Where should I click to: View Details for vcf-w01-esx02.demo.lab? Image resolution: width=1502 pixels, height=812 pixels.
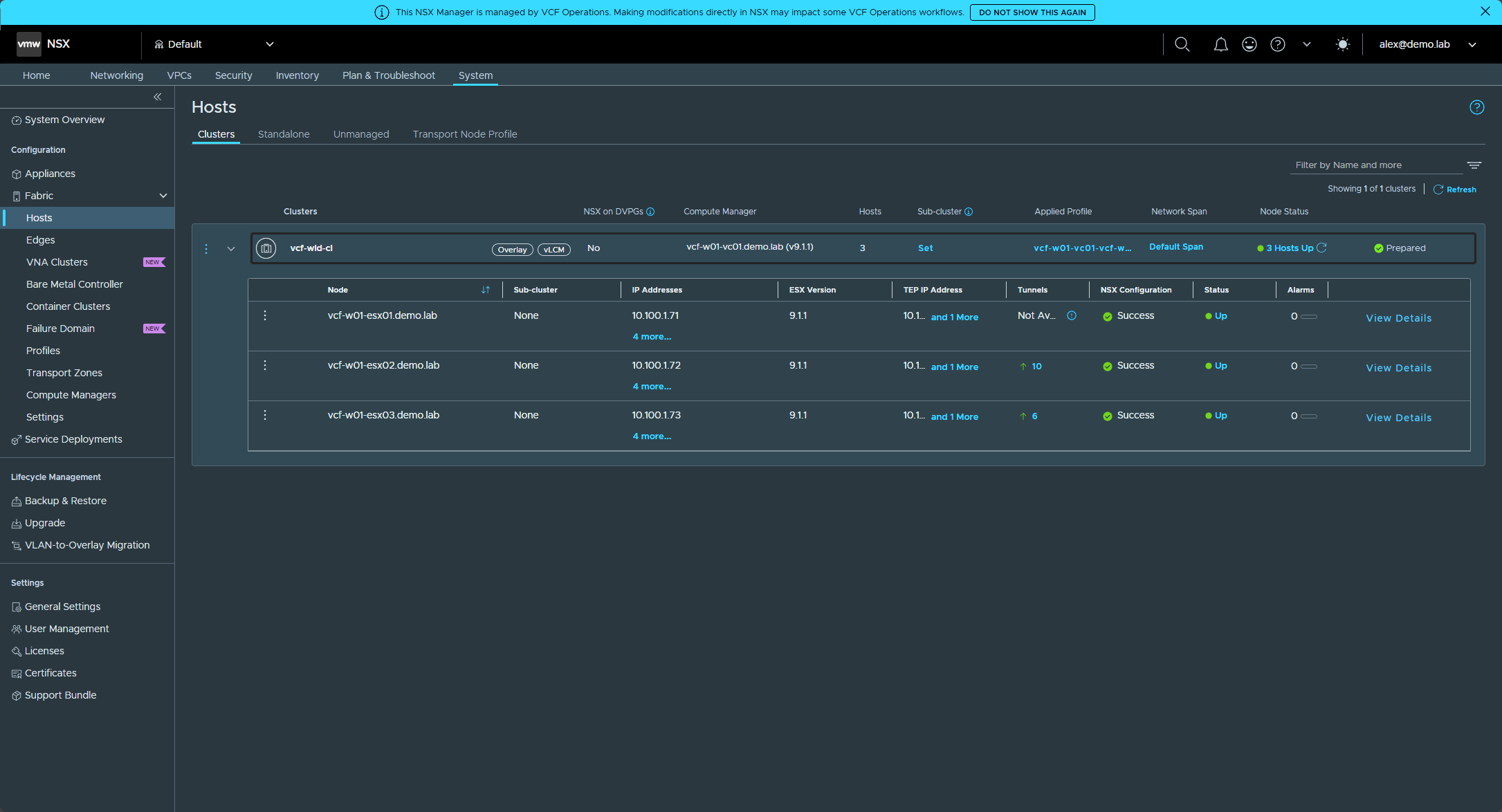tap(1399, 368)
